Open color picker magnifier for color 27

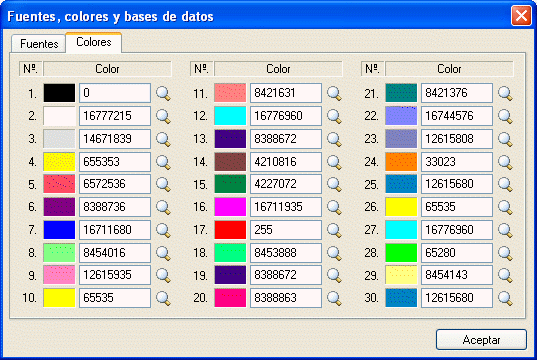tap(505, 230)
